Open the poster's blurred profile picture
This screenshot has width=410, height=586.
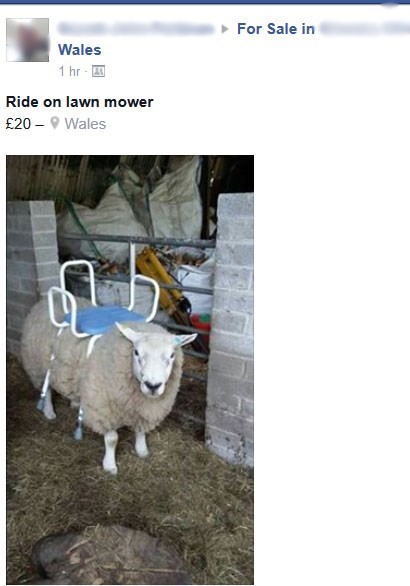(27, 40)
